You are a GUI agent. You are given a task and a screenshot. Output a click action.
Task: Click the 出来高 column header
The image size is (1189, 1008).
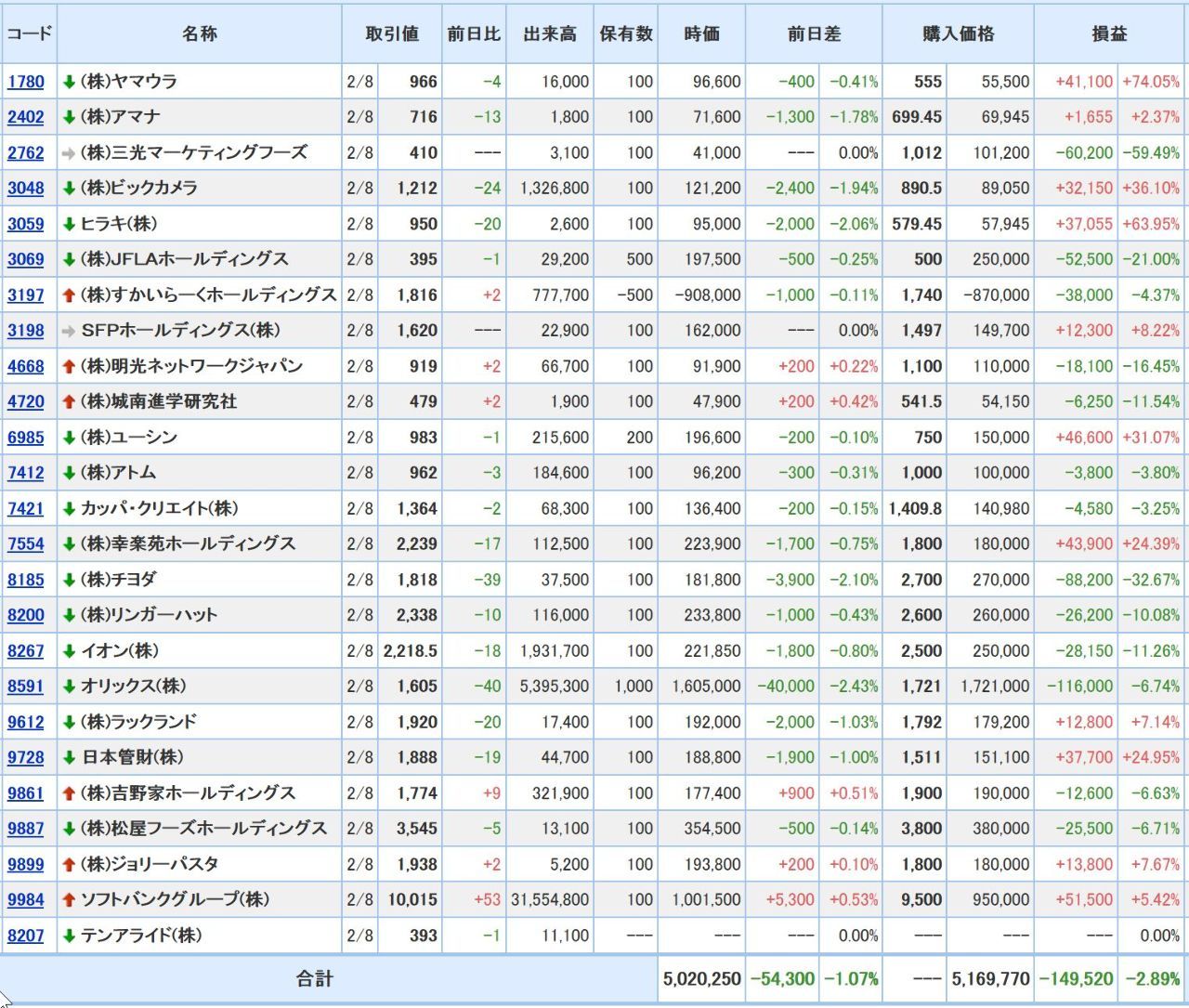point(550,33)
